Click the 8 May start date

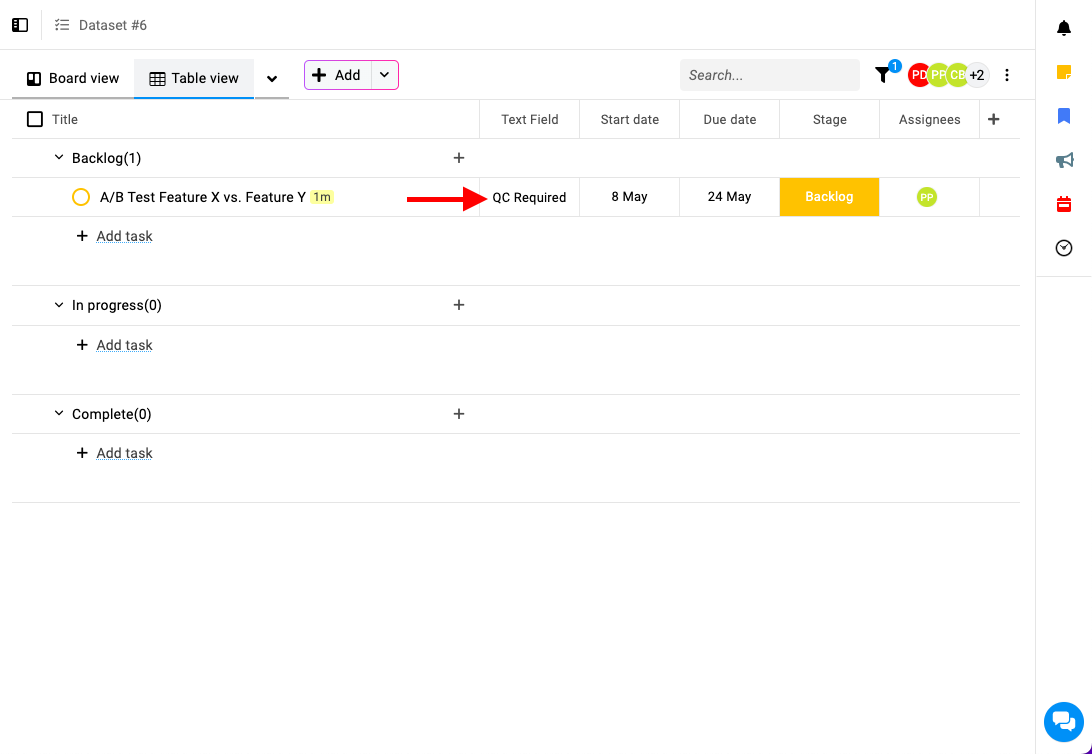tap(630, 197)
